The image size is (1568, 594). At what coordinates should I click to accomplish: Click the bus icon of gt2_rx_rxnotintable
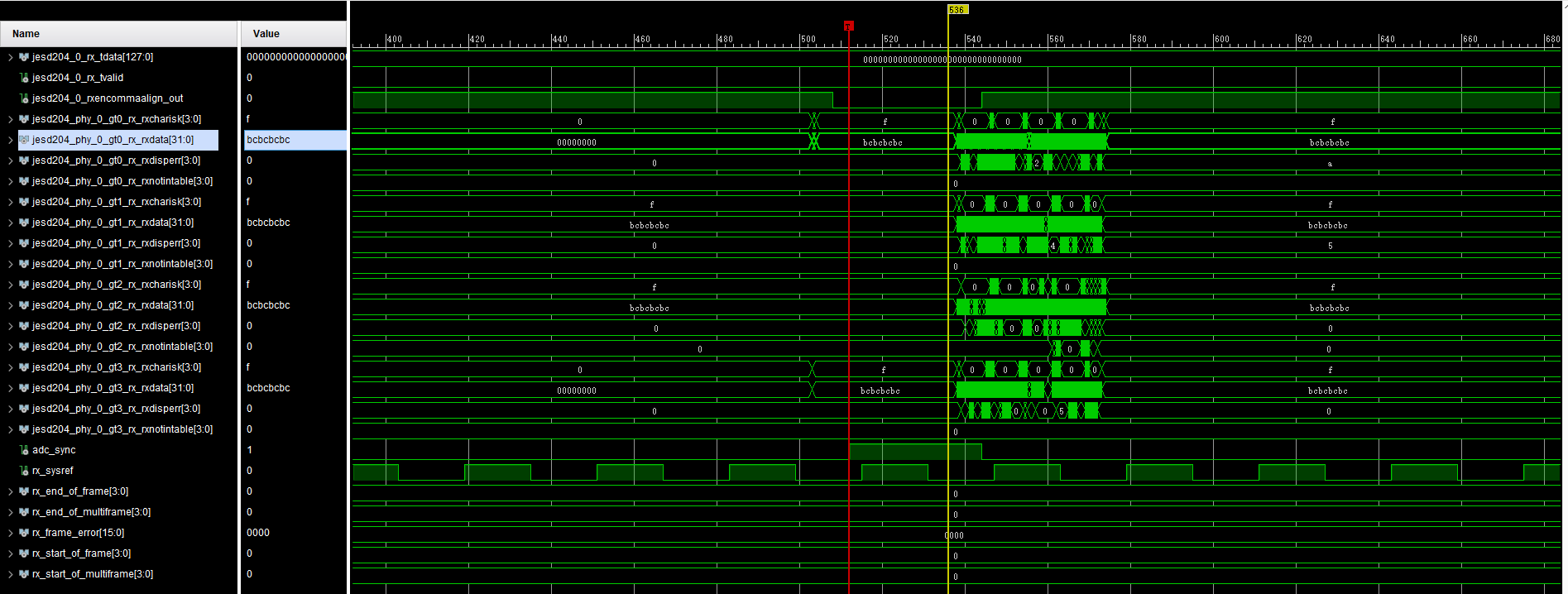[24, 347]
